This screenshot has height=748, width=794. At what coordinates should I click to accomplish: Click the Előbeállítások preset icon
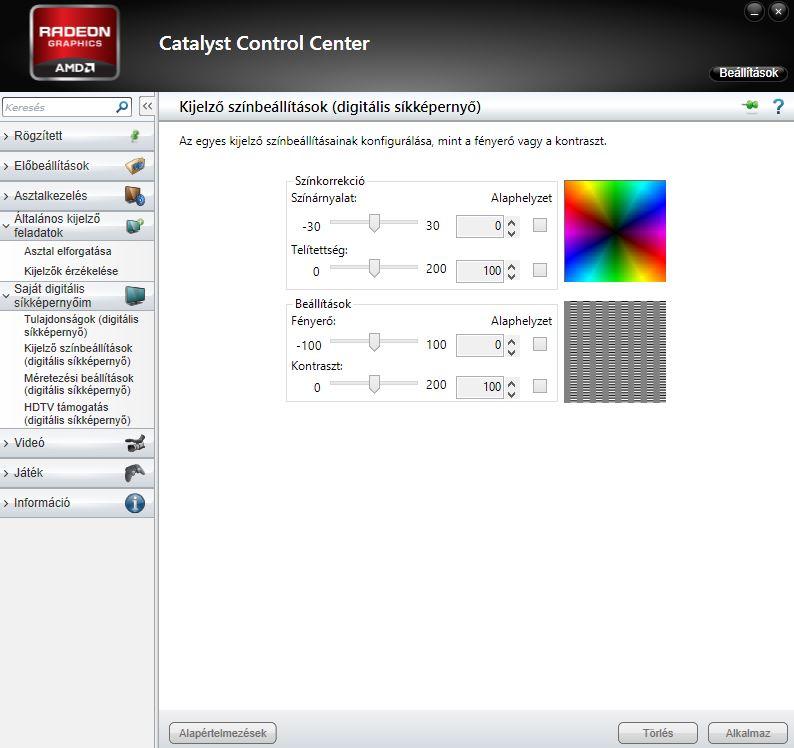tap(135, 166)
